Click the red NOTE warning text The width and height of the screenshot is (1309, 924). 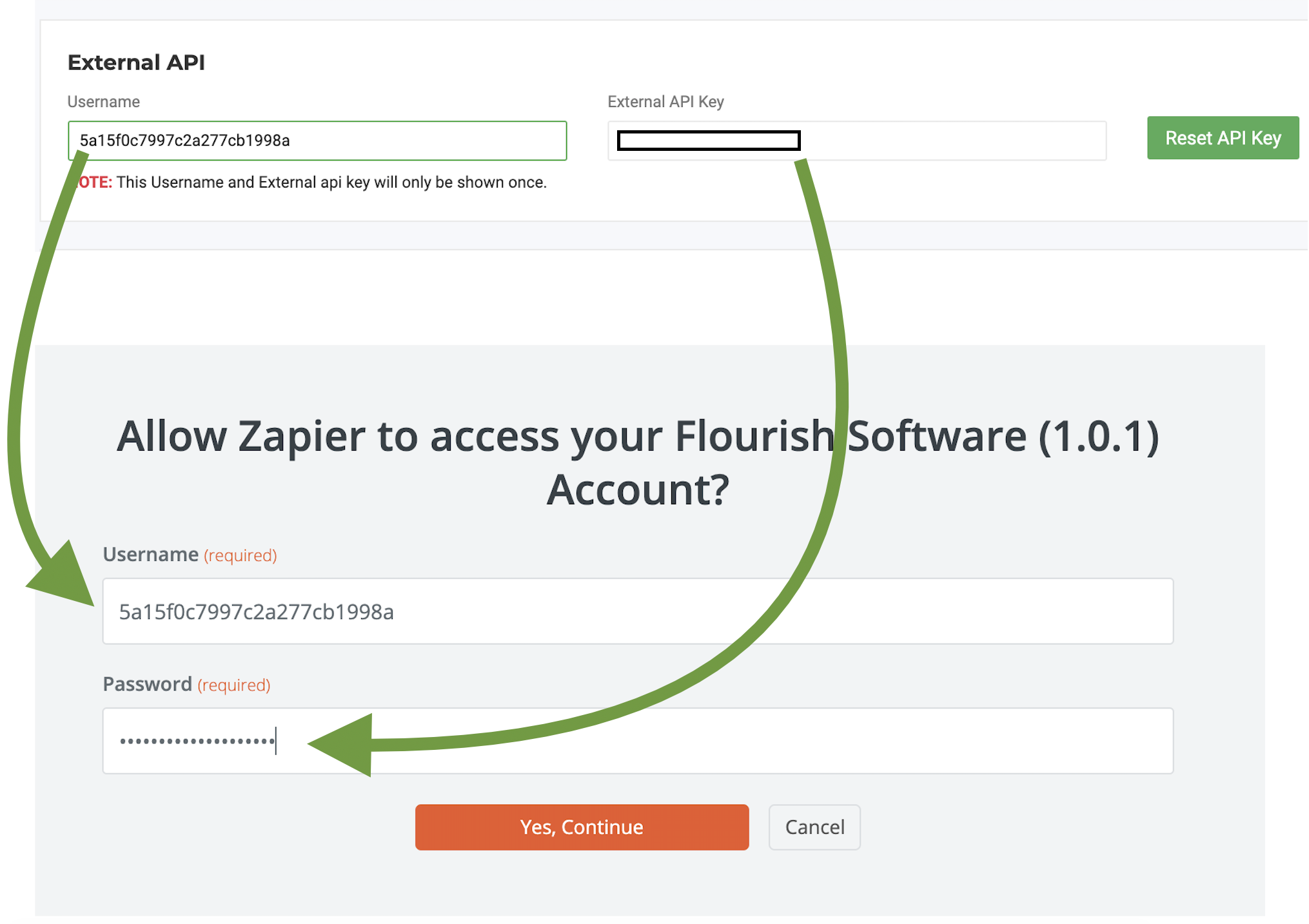coord(95,182)
